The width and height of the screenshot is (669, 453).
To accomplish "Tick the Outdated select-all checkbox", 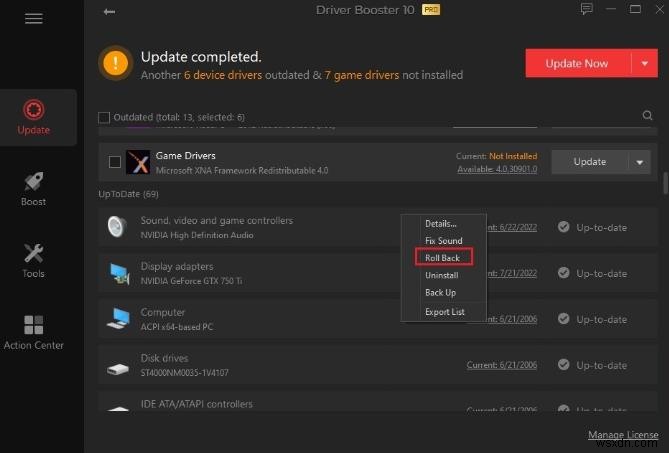I will coord(104,117).
